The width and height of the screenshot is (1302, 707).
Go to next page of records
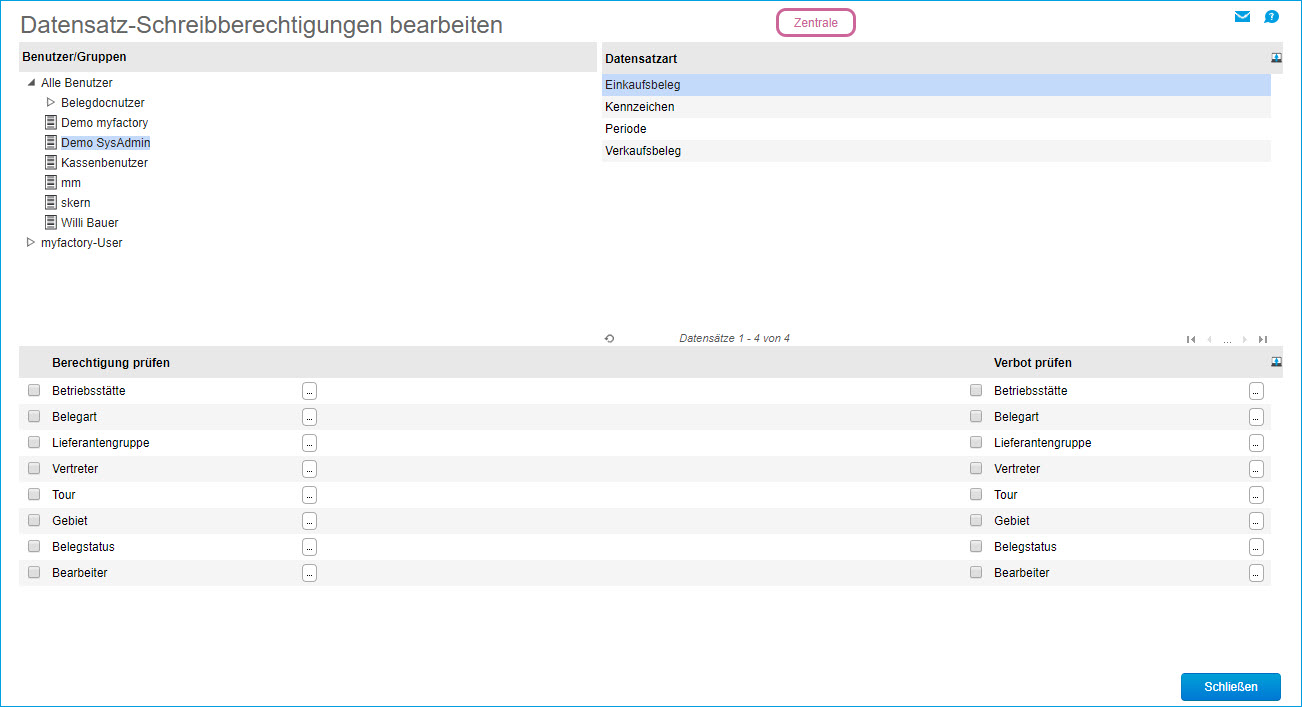pyautogui.click(x=1245, y=339)
